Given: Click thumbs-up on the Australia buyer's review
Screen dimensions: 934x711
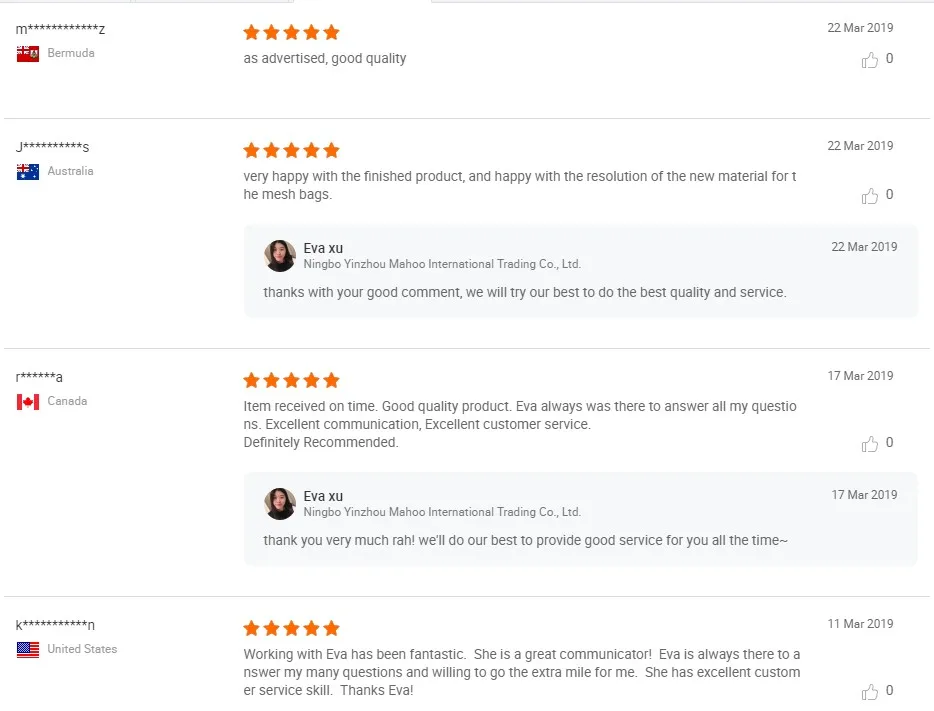Looking at the screenshot, I should click(870, 196).
